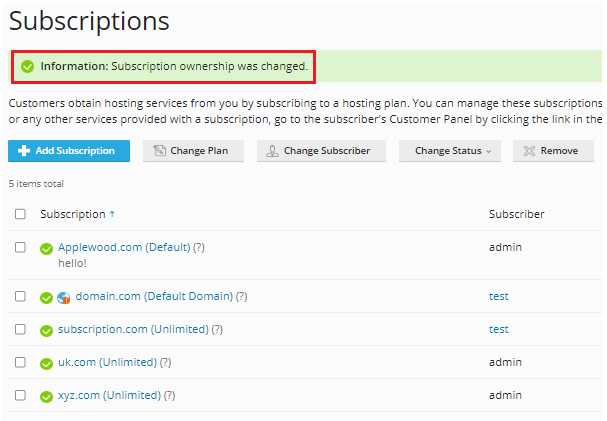
Task: Check the box for Applewood.com subscription
Action: (21, 247)
